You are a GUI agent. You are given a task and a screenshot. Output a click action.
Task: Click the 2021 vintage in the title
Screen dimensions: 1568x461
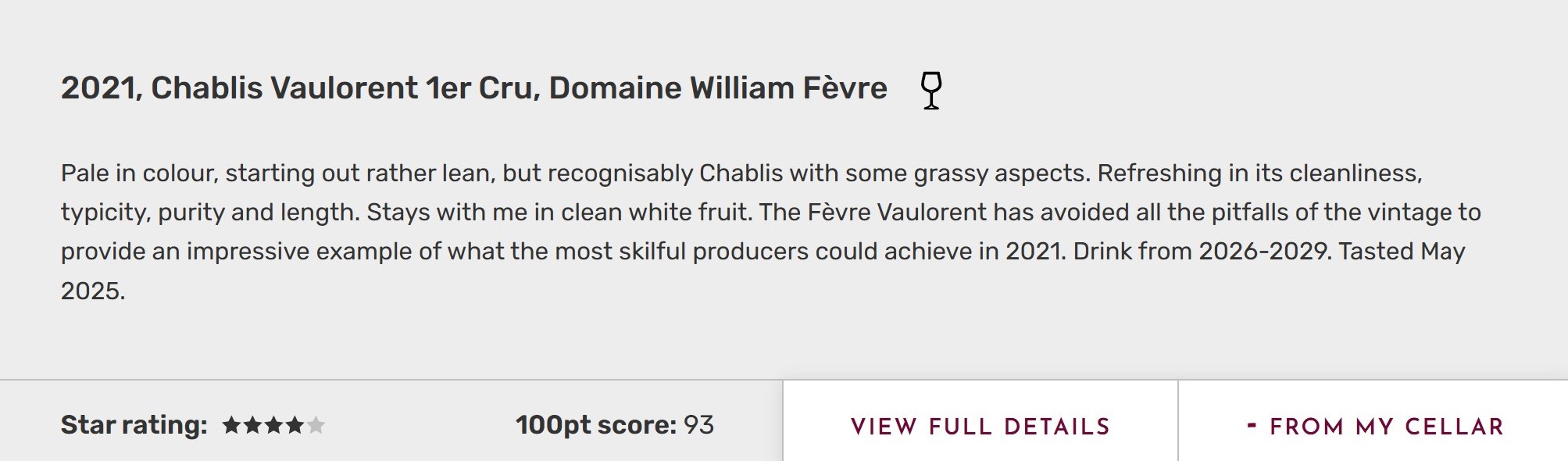tap(100, 88)
